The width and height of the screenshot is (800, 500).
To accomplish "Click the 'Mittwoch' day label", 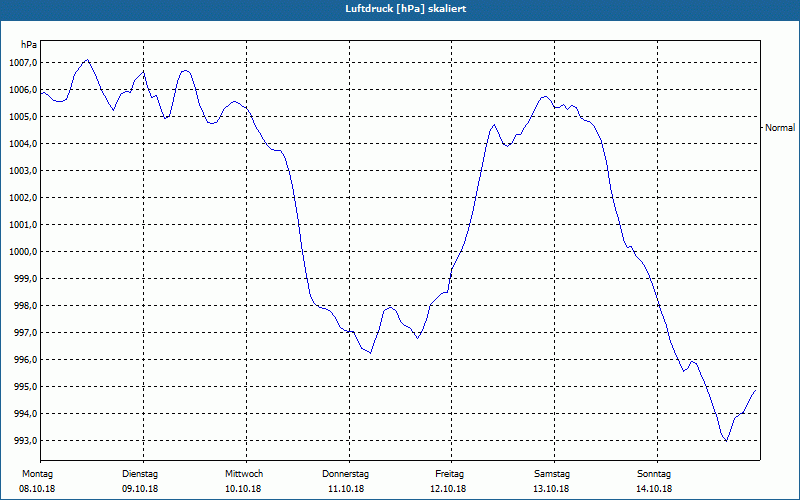I will [x=244, y=474].
